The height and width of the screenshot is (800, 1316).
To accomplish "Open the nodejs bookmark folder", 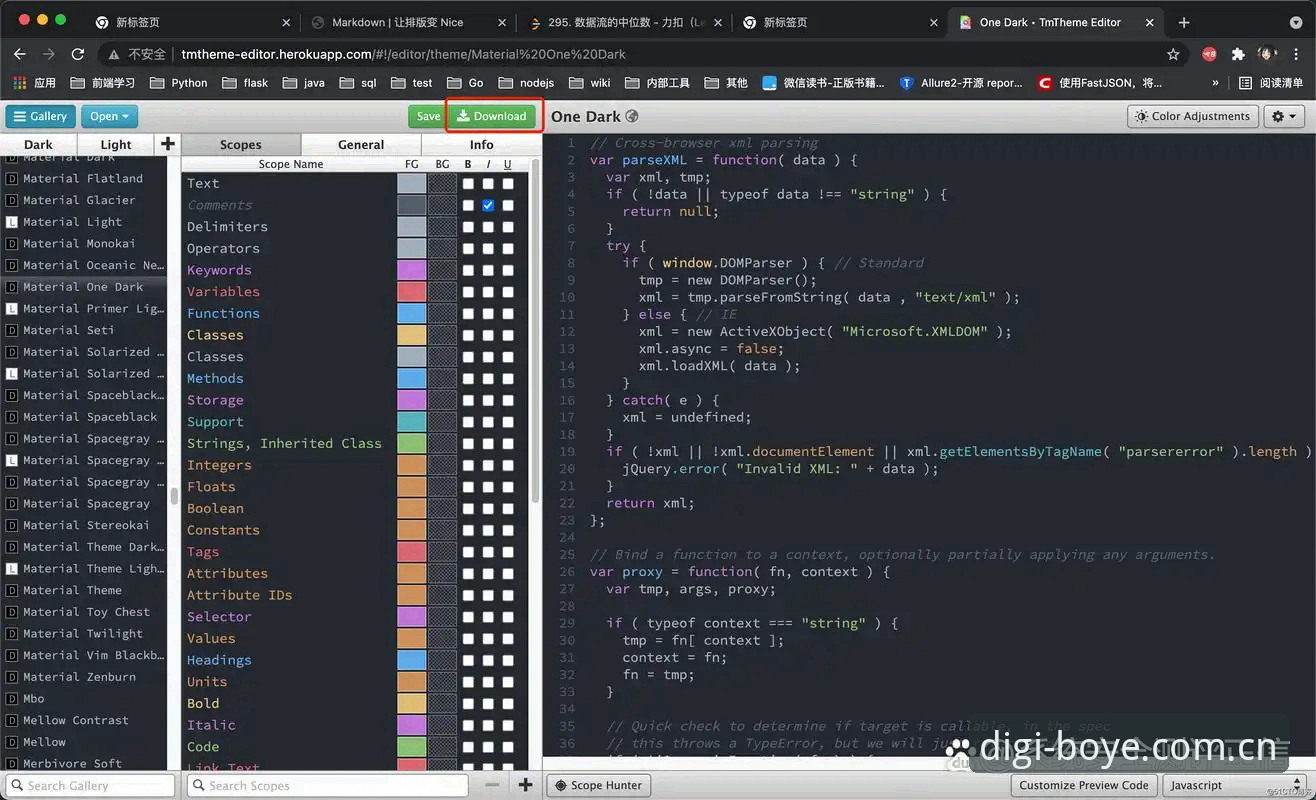I will (524, 83).
